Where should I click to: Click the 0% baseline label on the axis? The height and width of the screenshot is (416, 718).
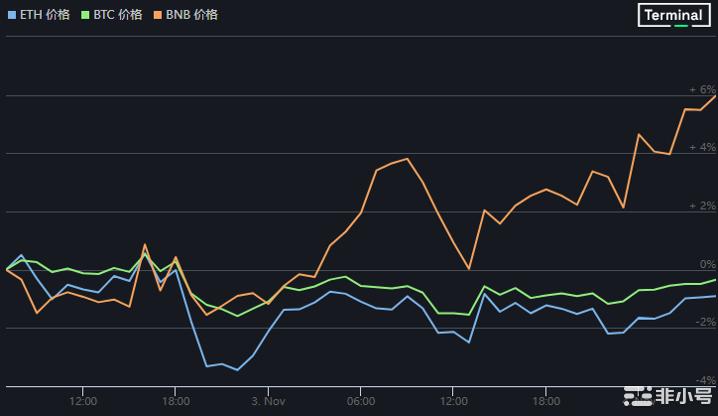coord(707,264)
